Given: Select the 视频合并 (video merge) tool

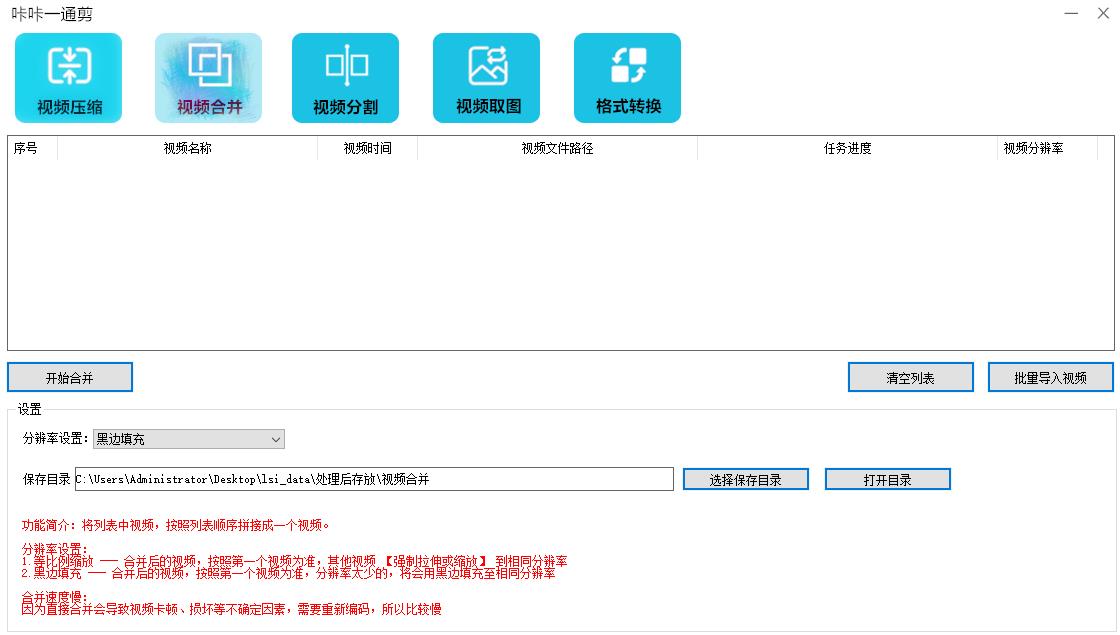Looking at the screenshot, I should click(207, 77).
